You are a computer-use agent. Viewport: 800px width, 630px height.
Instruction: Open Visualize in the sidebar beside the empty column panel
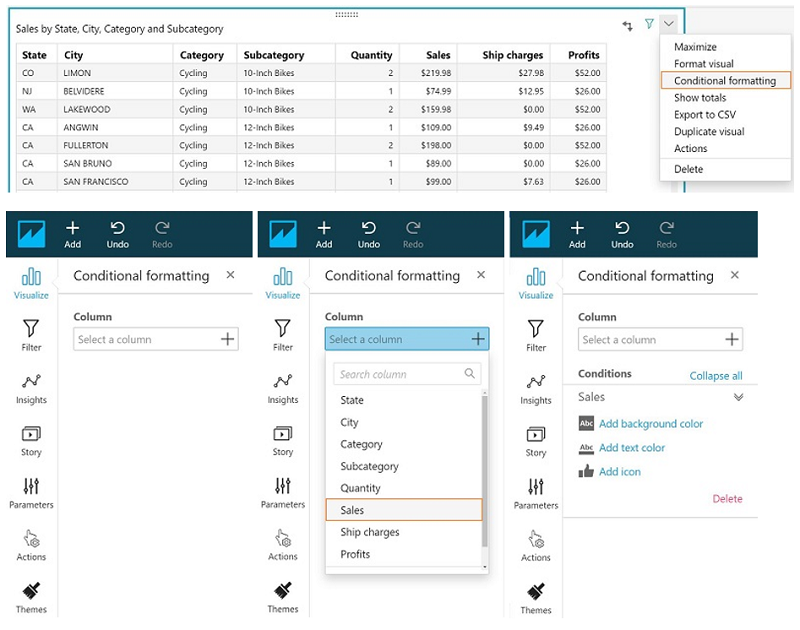[x=31, y=284]
